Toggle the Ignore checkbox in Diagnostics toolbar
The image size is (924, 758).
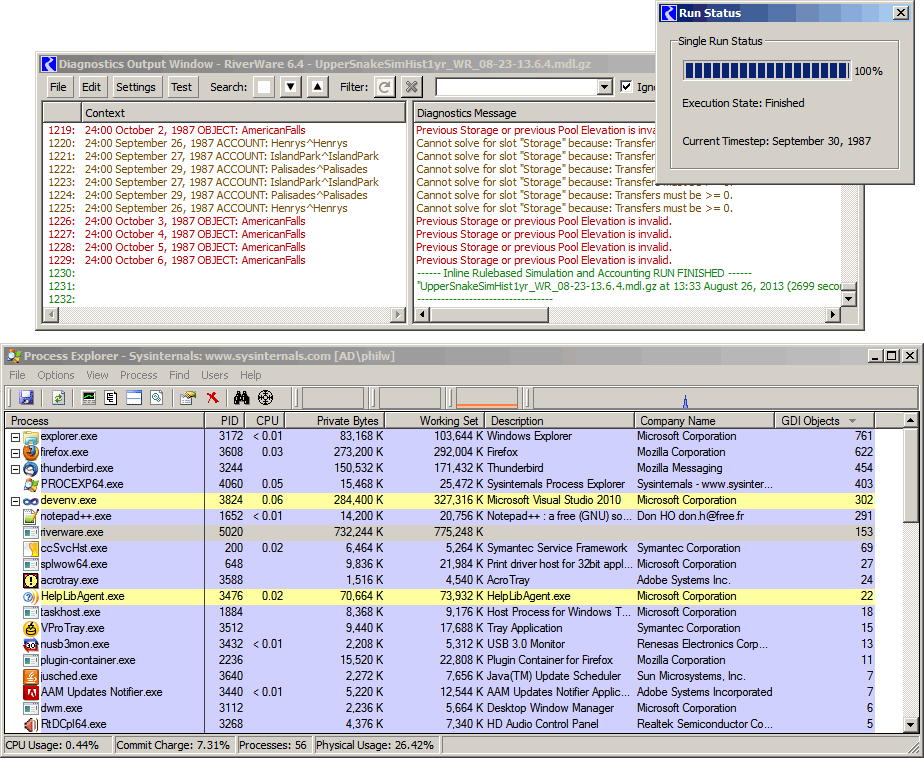[626, 87]
